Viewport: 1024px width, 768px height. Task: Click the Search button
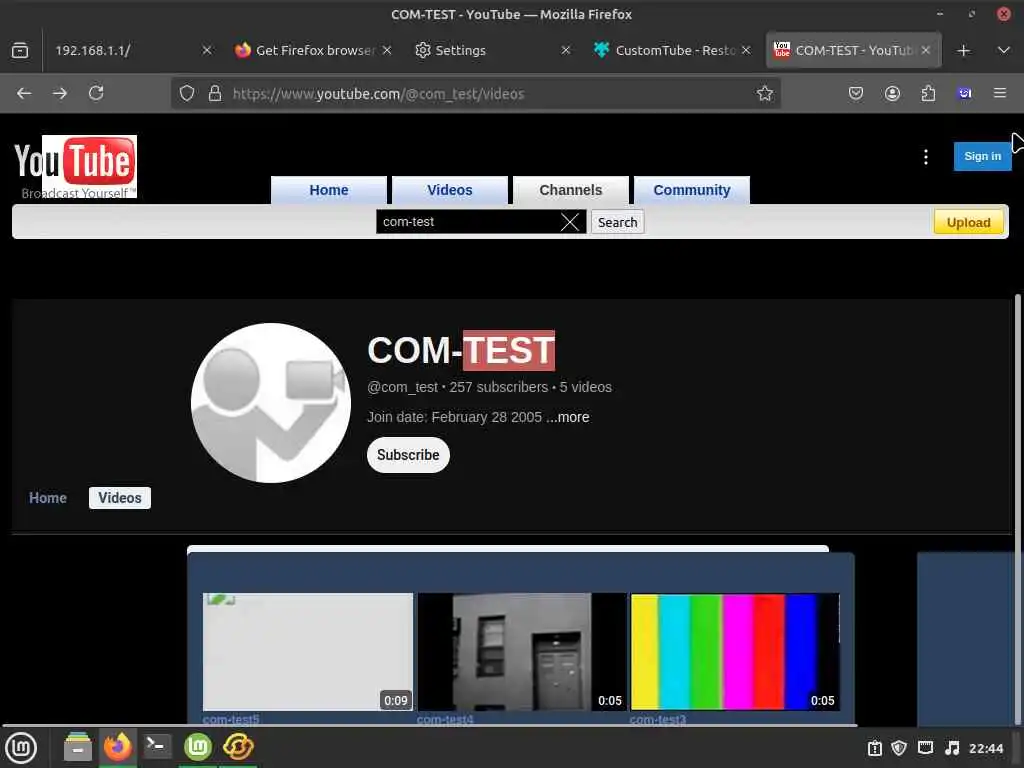tap(617, 222)
